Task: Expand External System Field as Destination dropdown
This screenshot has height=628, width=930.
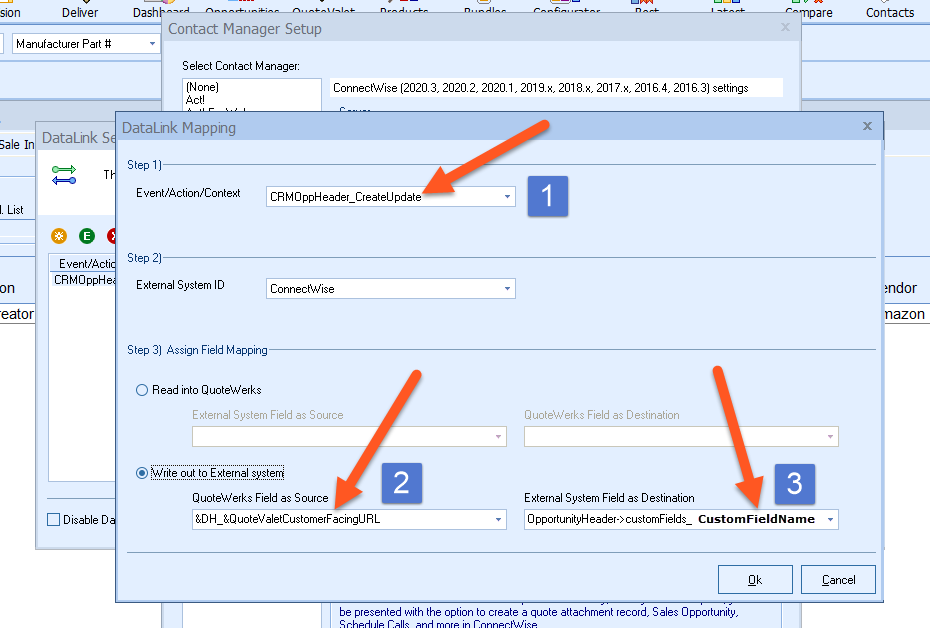Action: pos(830,519)
